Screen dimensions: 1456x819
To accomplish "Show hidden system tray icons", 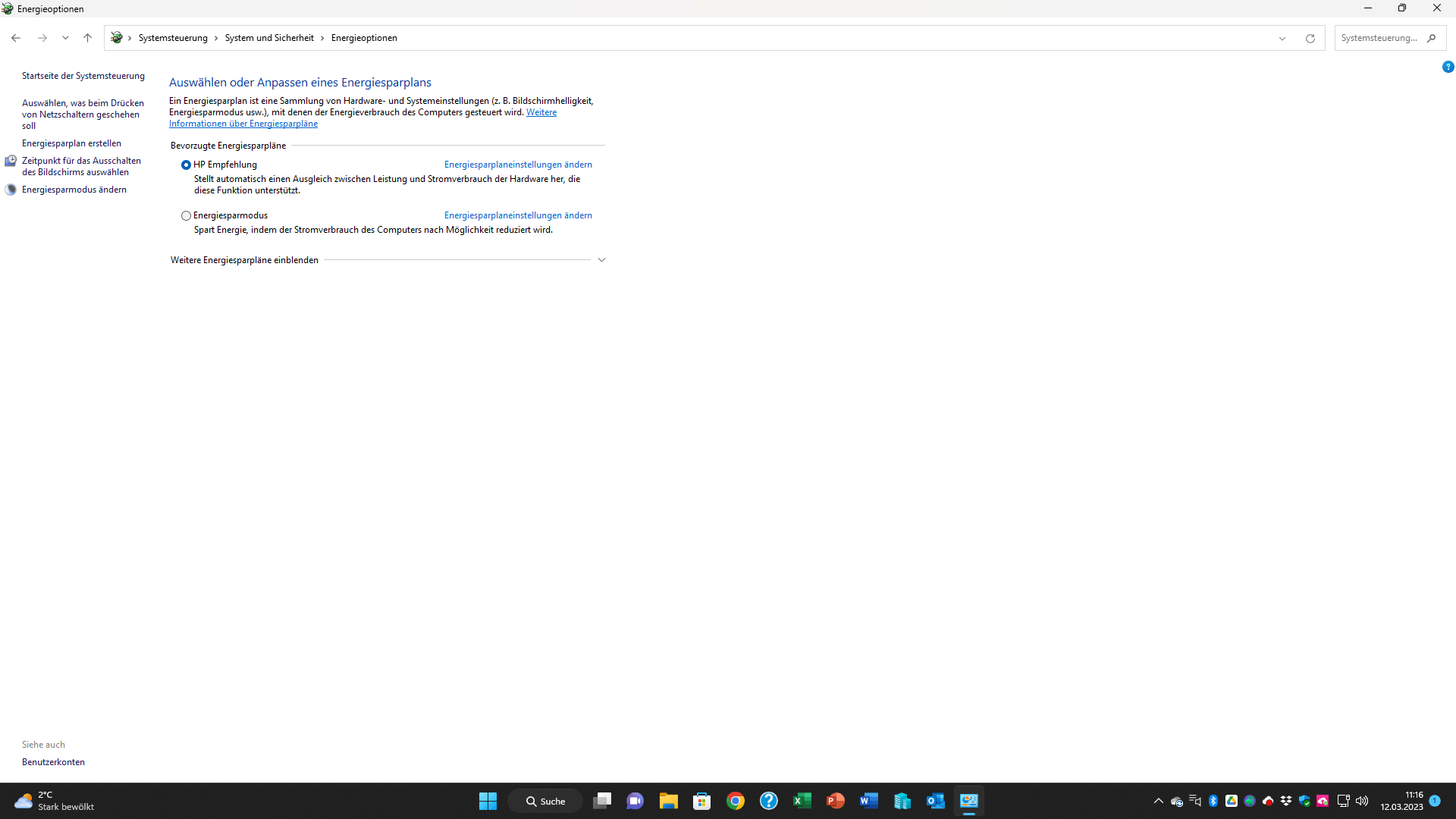I will pos(1158,801).
